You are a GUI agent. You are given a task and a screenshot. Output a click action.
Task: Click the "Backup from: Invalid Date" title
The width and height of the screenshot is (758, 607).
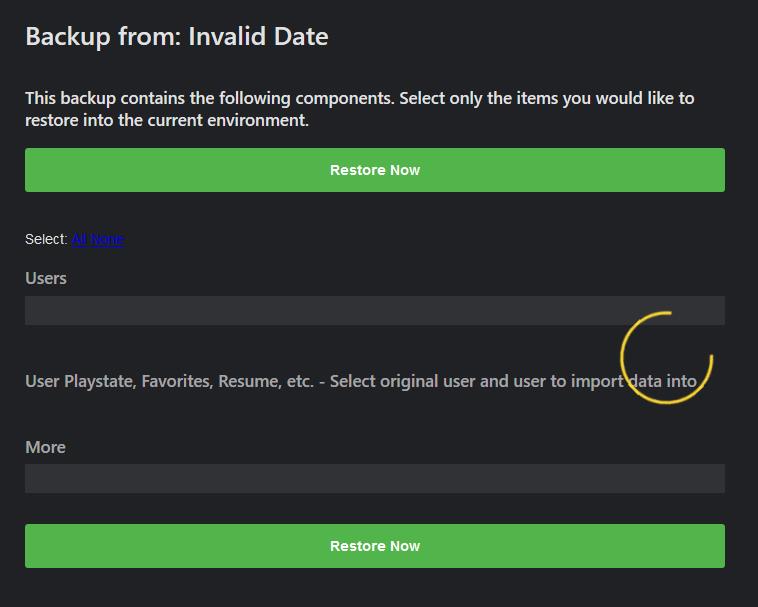(177, 37)
